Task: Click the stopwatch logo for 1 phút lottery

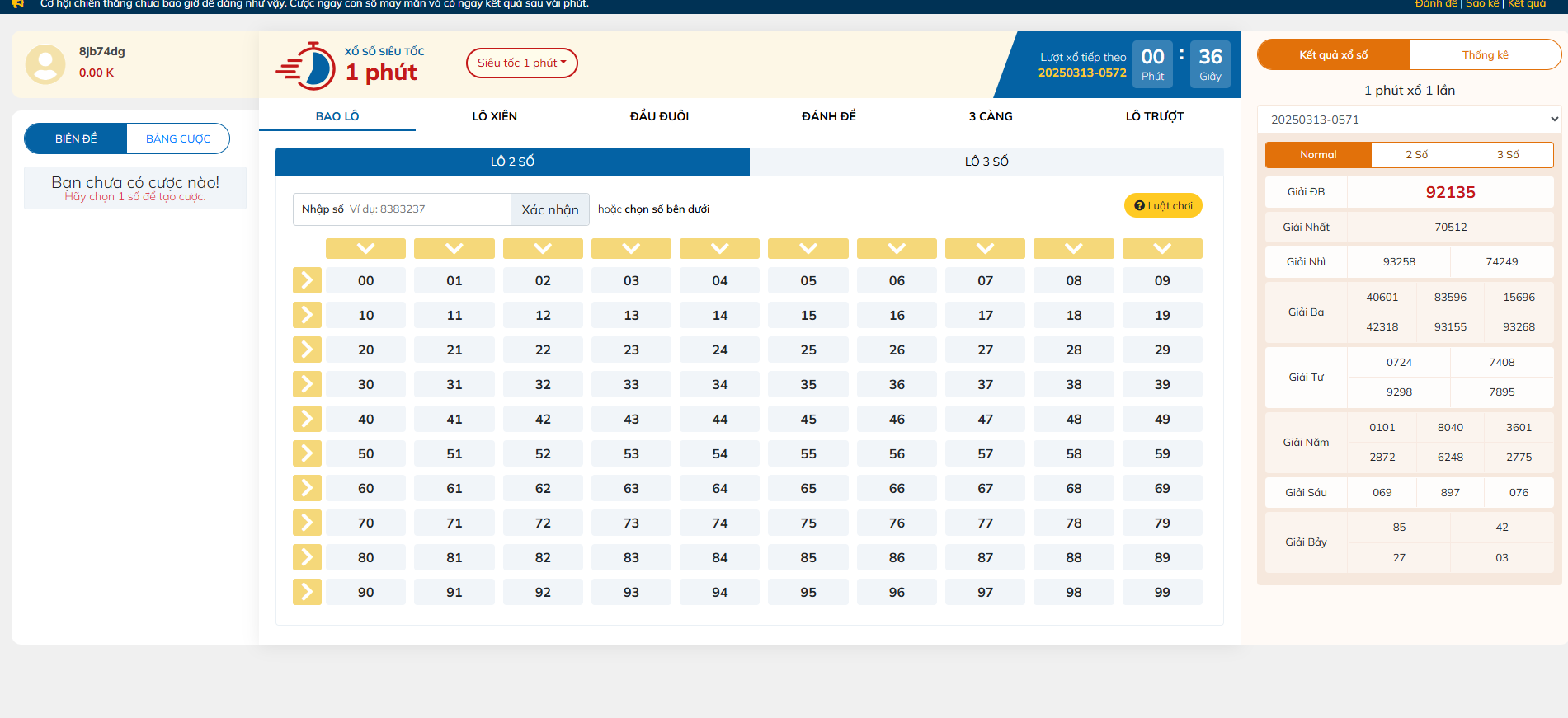Action: pyautogui.click(x=307, y=66)
